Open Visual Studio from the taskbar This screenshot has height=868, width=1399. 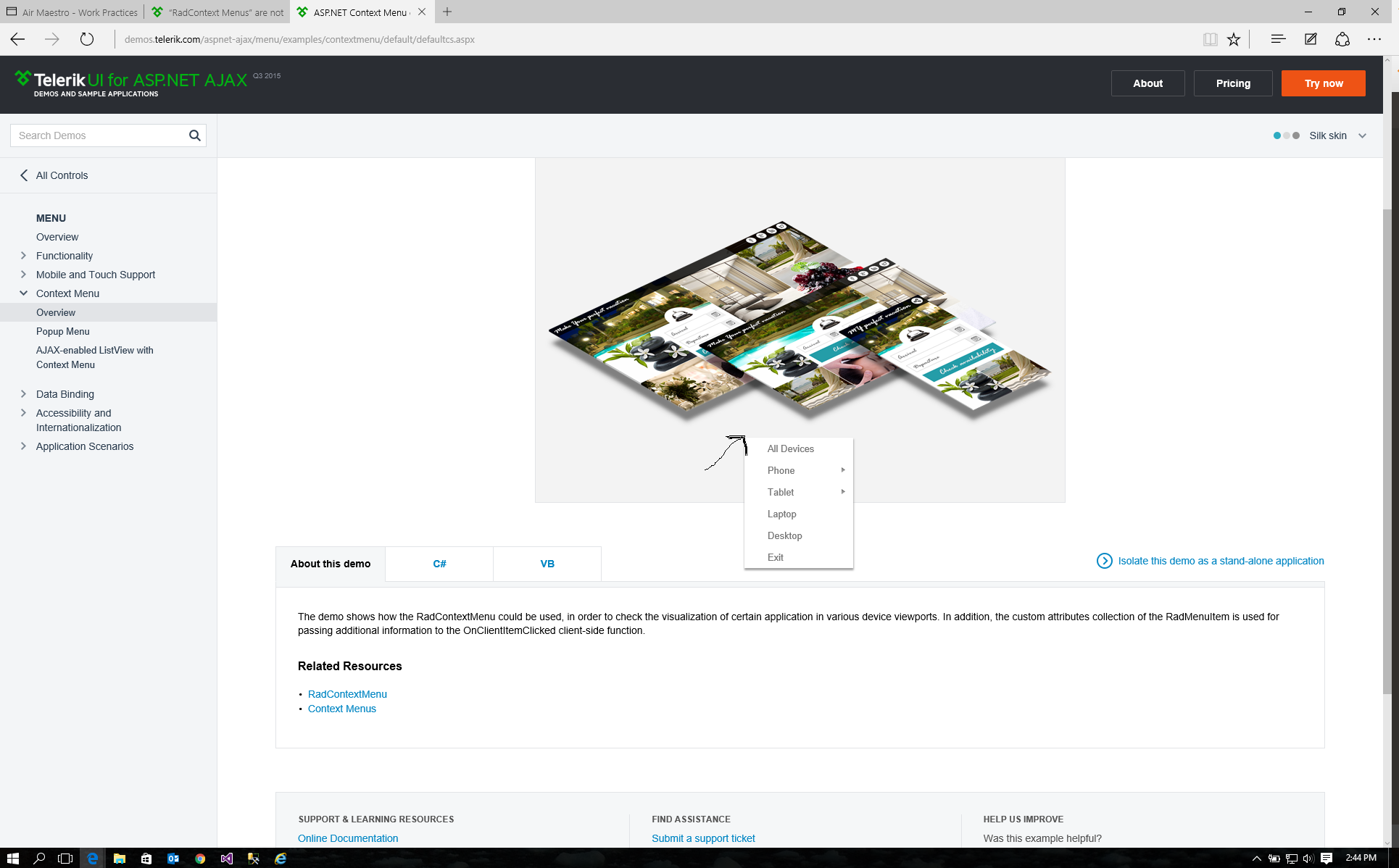pyautogui.click(x=227, y=859)
